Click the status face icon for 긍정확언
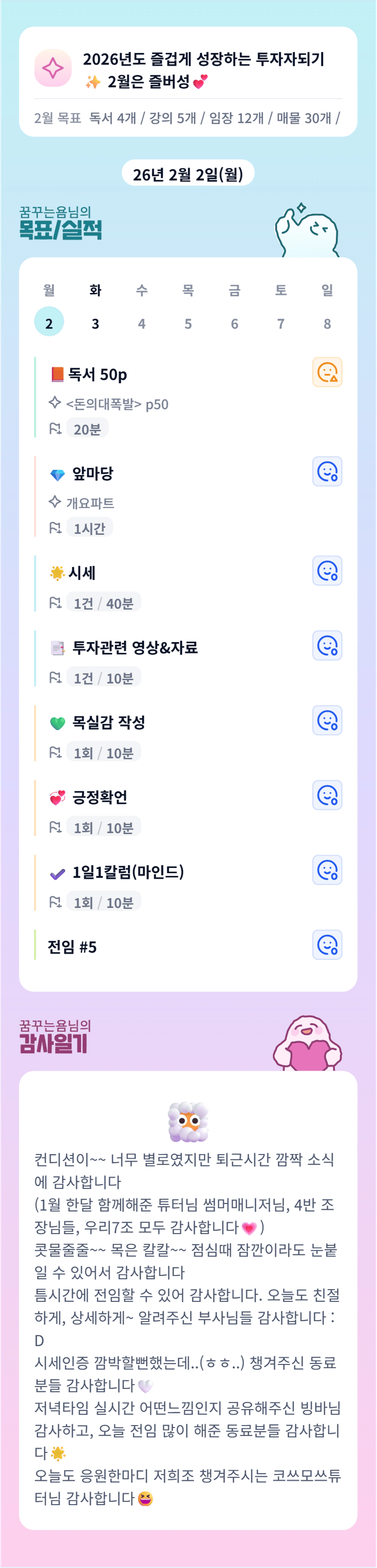 point(327,795)
